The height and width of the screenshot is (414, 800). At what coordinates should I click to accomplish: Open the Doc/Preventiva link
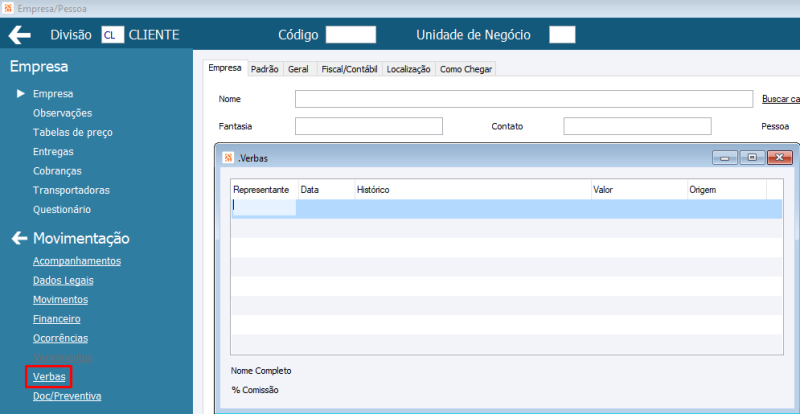67,396
